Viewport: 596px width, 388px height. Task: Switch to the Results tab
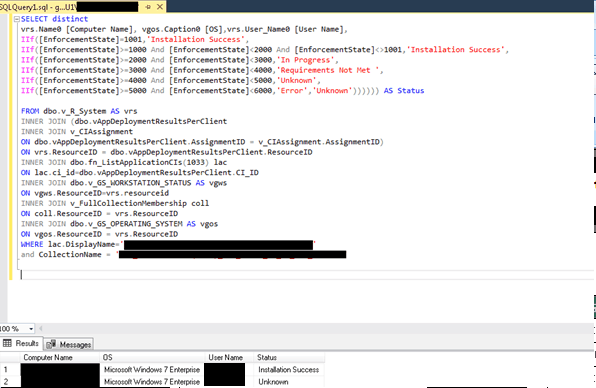(21, 344)
